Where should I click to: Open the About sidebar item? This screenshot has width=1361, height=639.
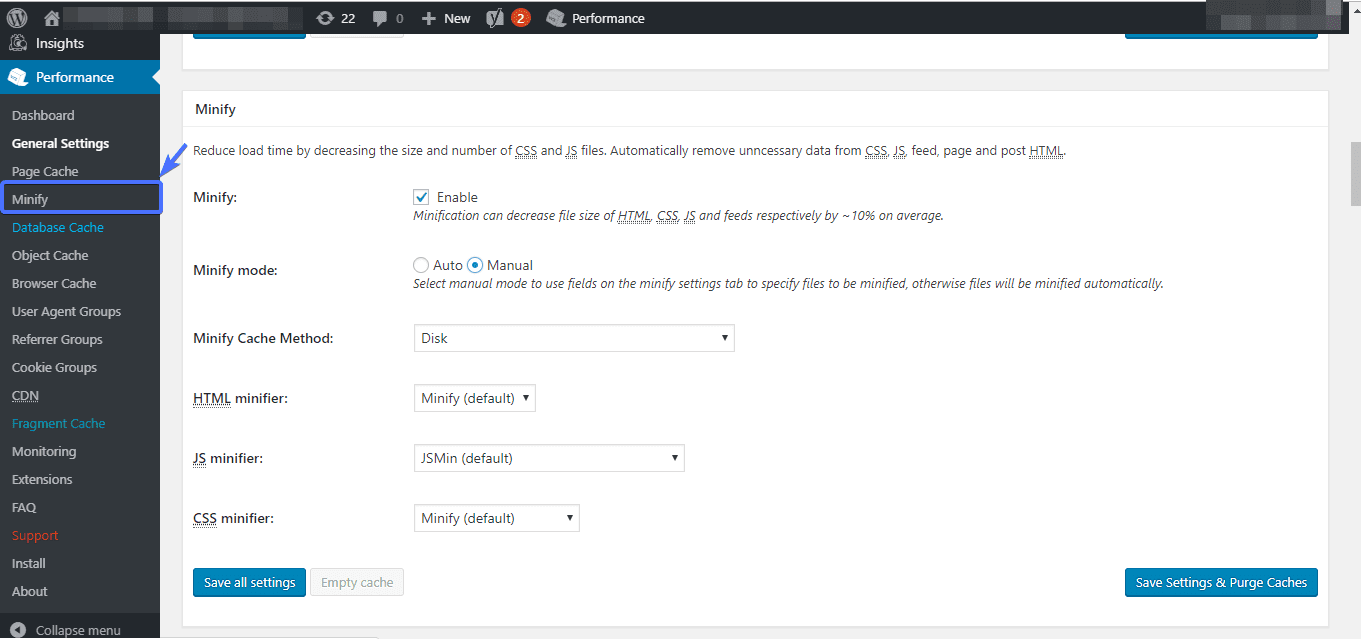pos(30,591)
